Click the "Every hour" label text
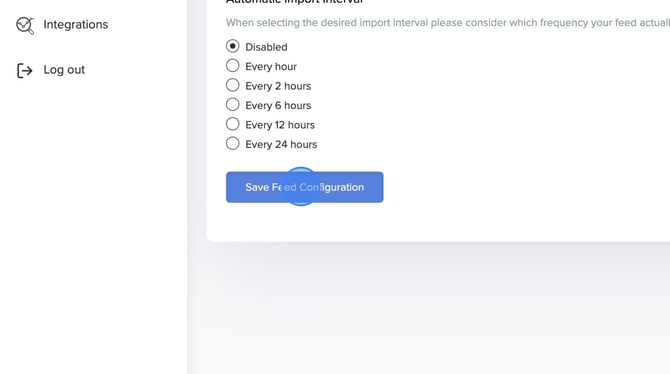 coord(271,67)
